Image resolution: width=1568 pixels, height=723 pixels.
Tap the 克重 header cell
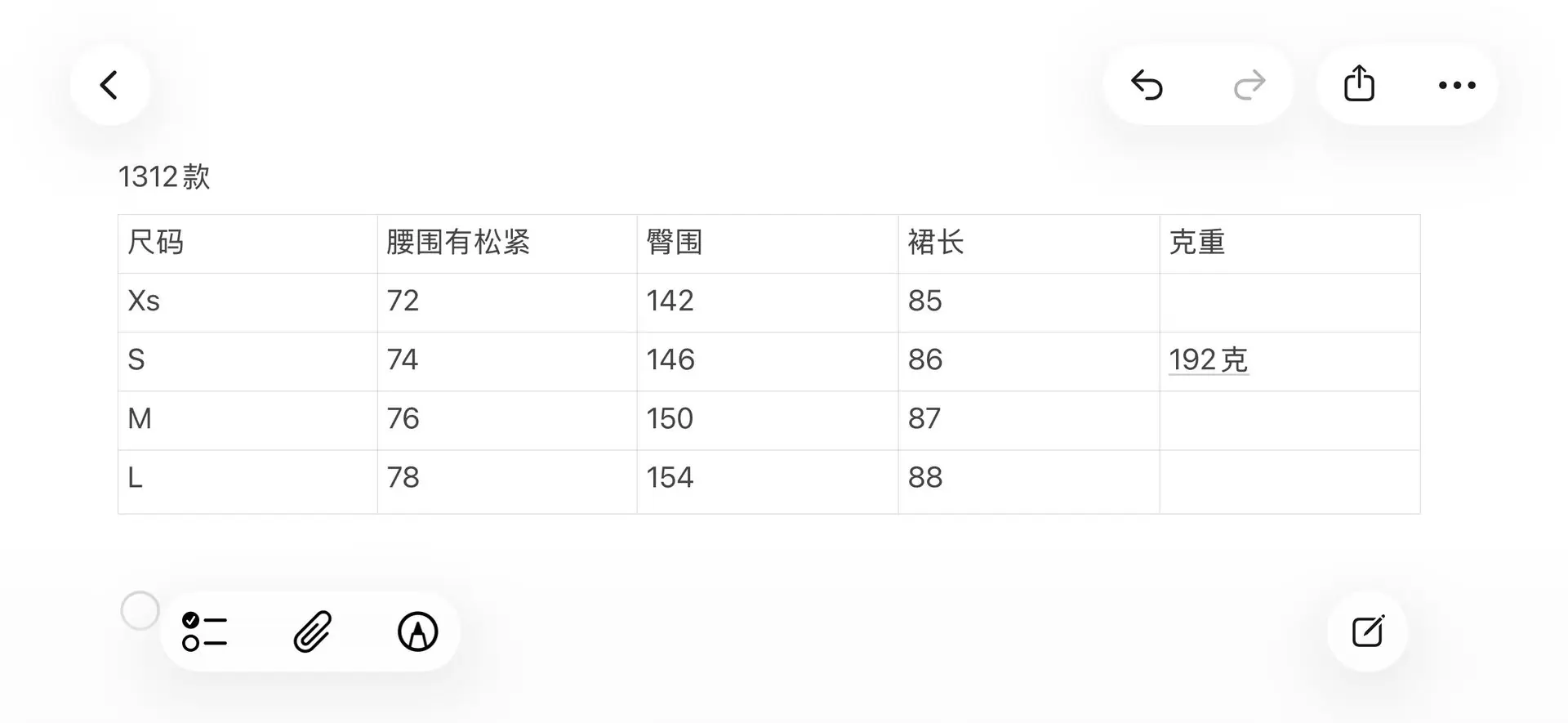1290,243
